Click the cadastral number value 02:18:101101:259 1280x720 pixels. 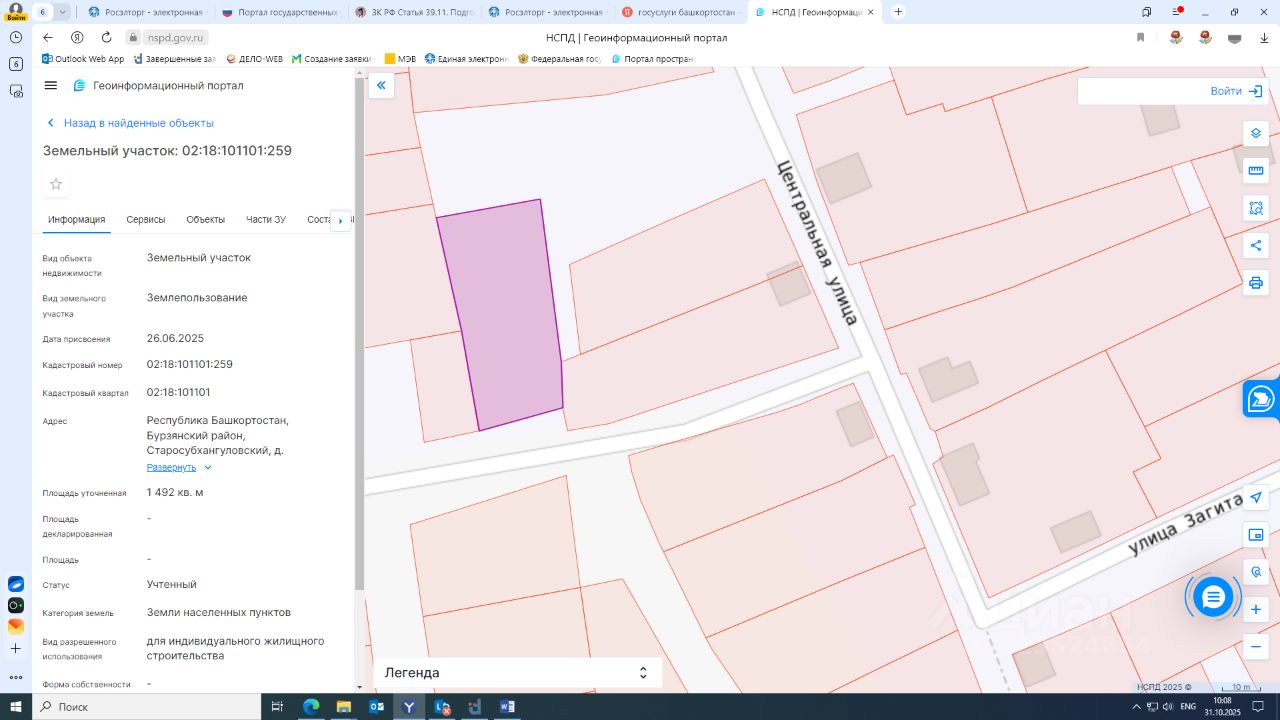(x=190, y=364)
